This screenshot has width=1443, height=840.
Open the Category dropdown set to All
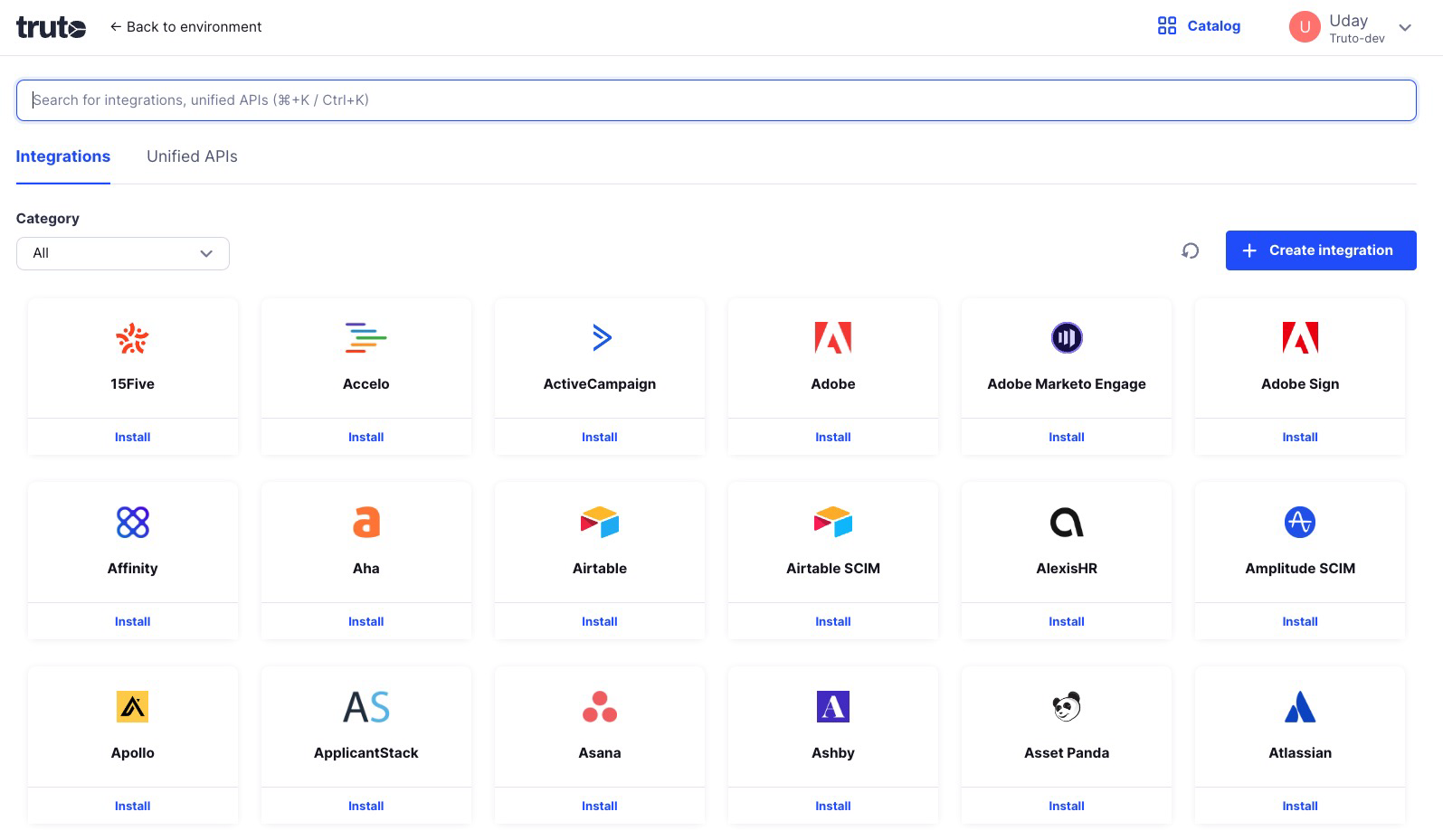(x=123, y=253)
